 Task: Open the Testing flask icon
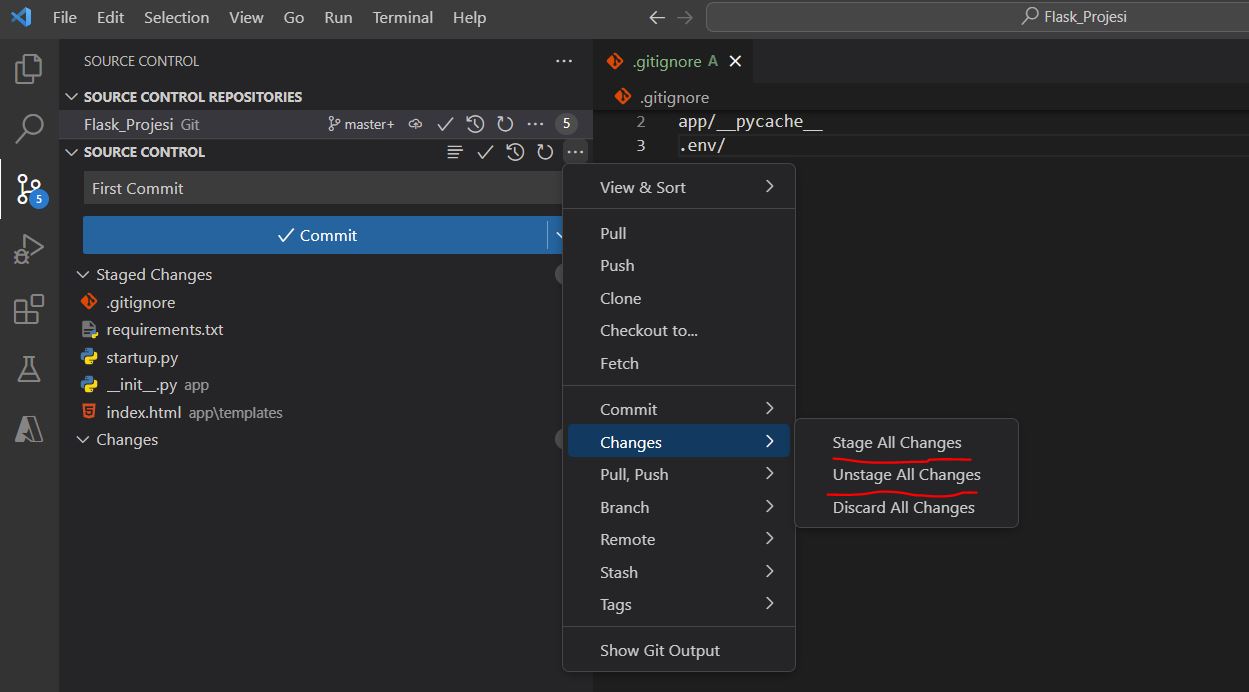[29, 369]
